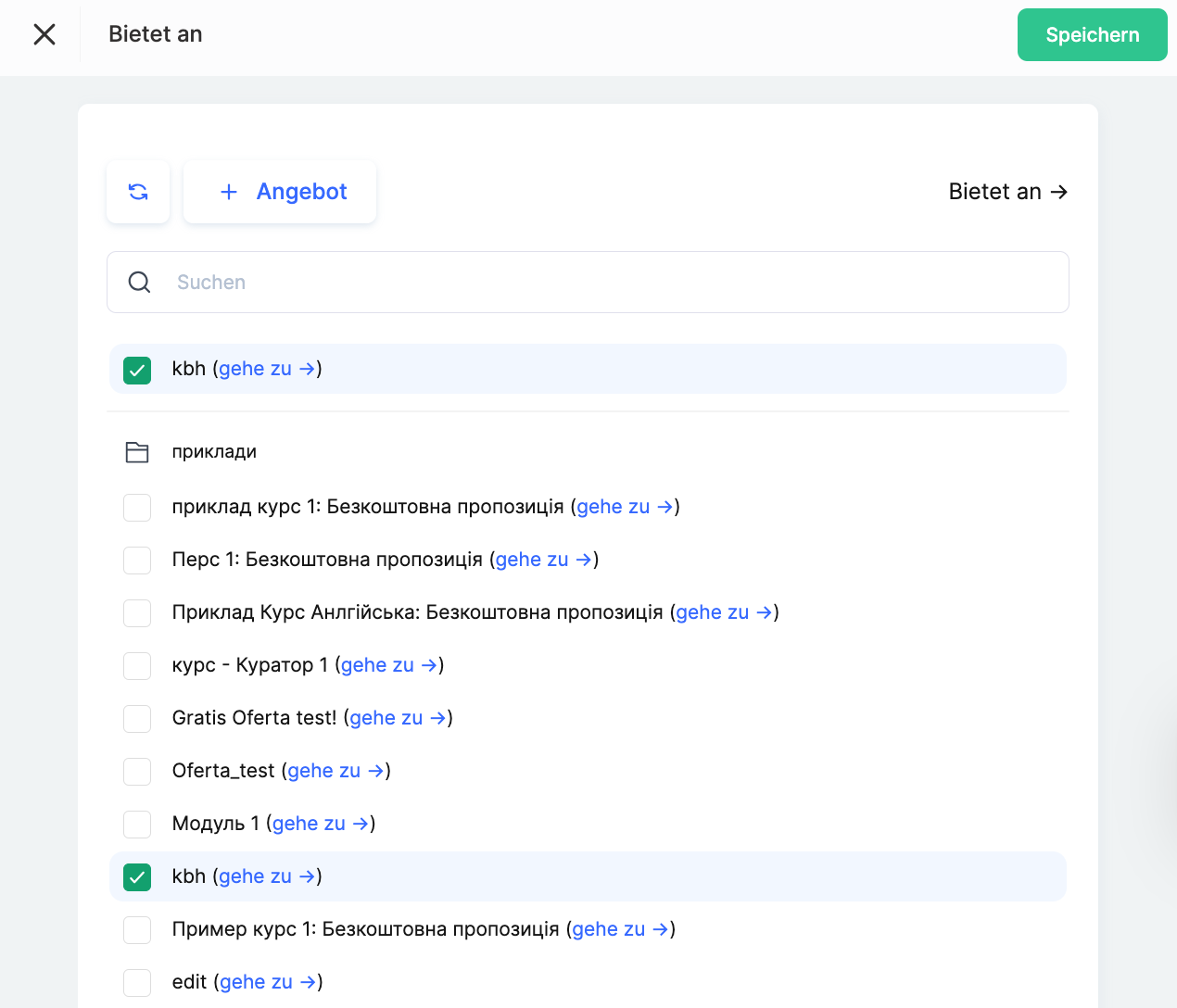Click the refresh offers icon button

[x=138, y=192]
